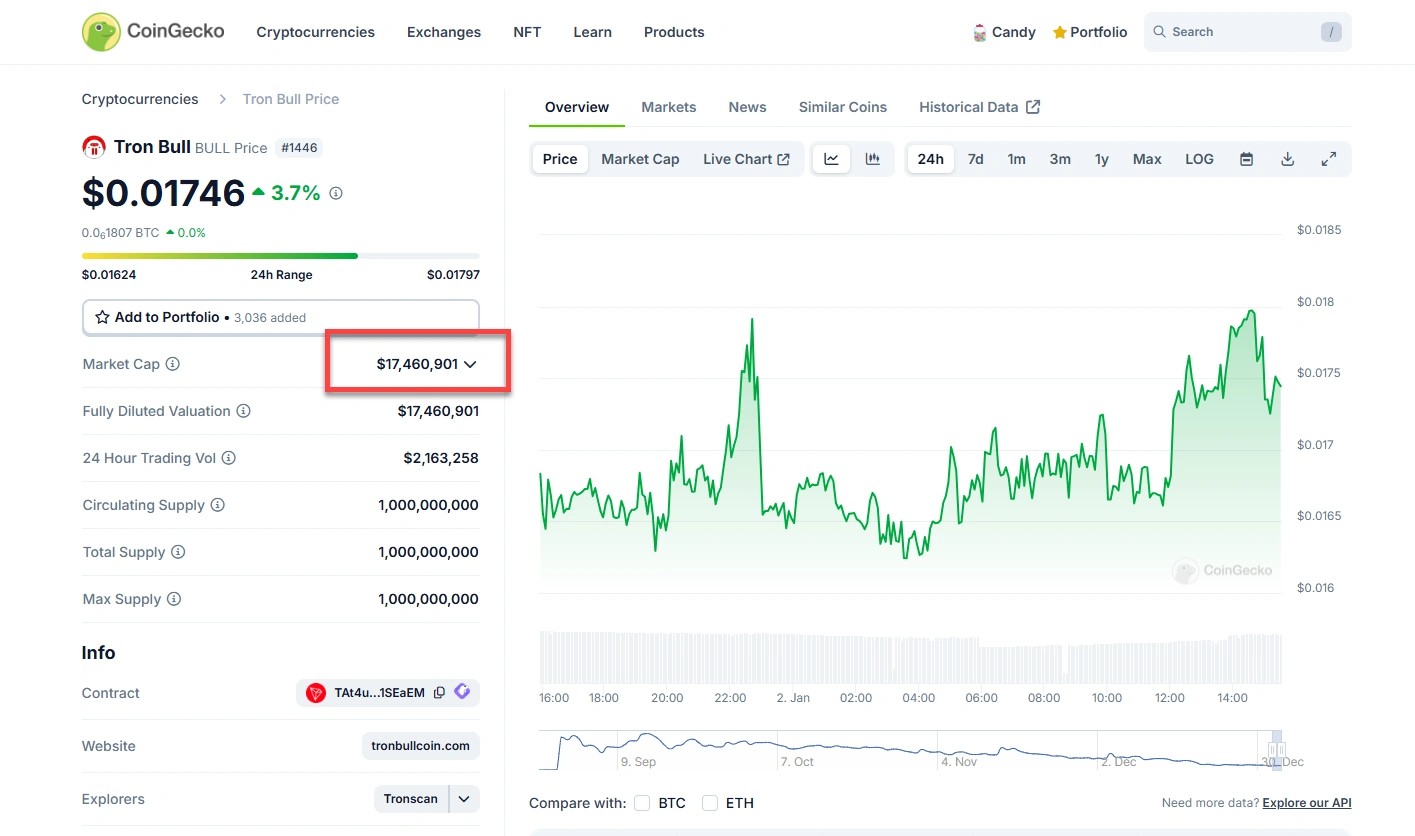The width and height of the screenshot is (1415, 836).
Task: Click the CoinGecko logo
Action: (153, 32)
